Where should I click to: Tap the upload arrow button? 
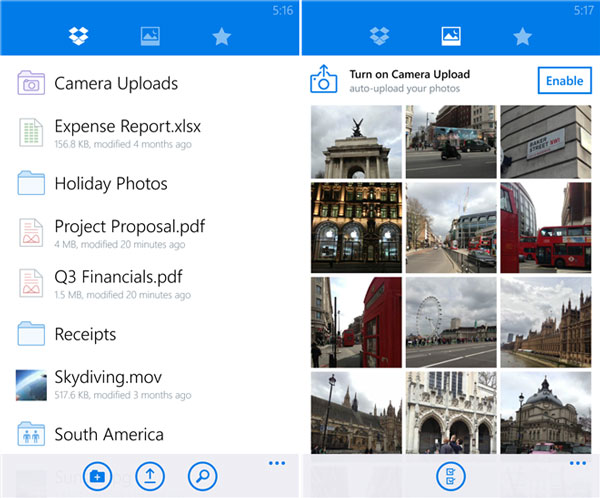click(150, 477)
